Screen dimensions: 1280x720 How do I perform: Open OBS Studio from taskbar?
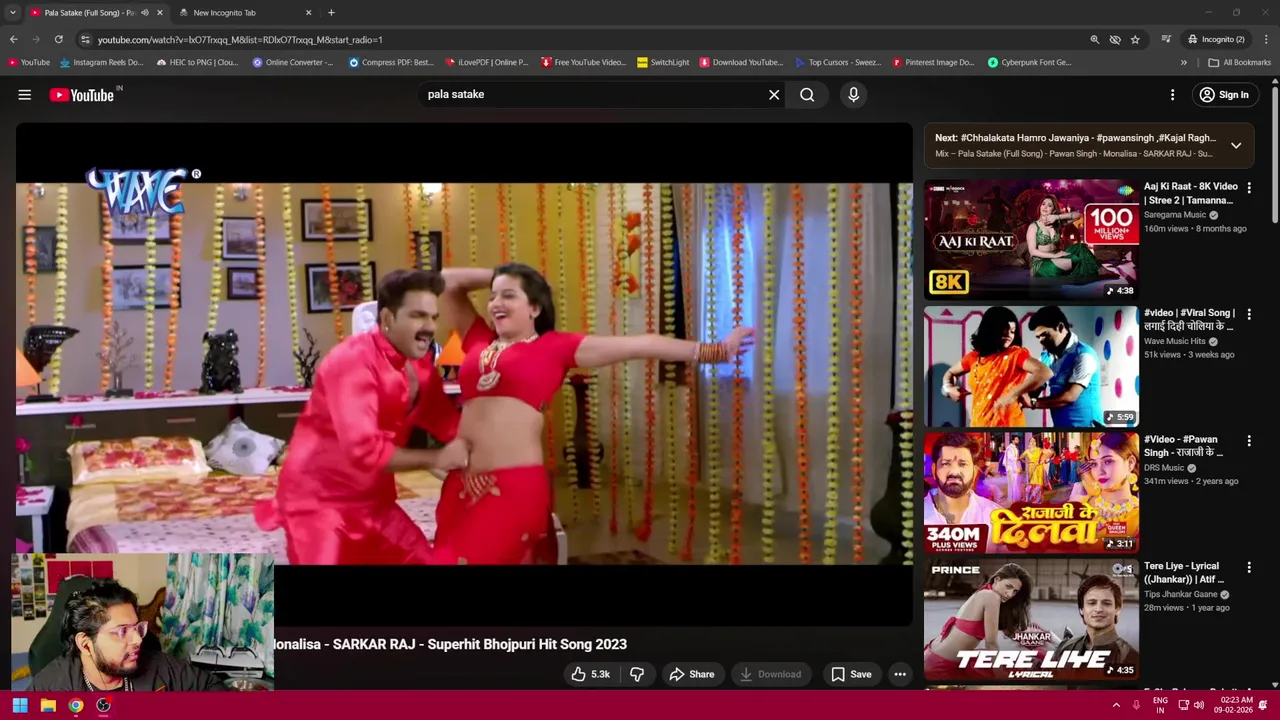click(x=103, y=705)
